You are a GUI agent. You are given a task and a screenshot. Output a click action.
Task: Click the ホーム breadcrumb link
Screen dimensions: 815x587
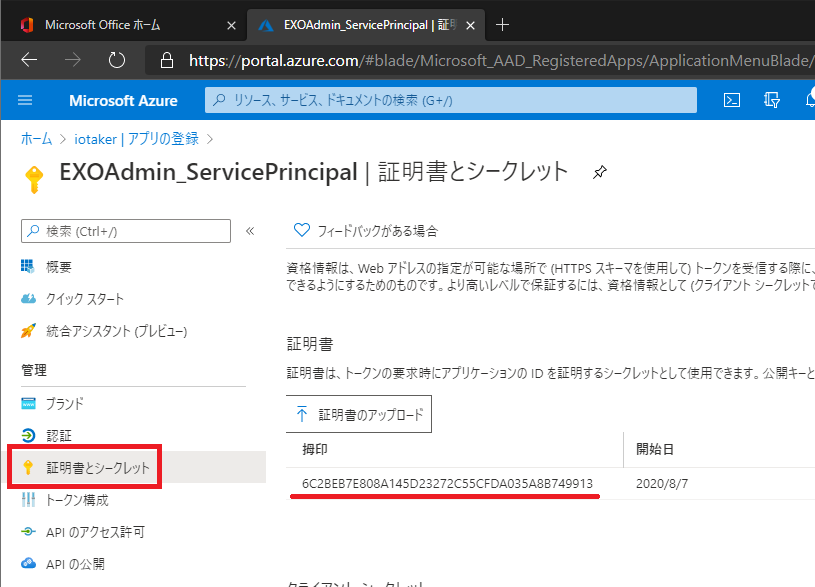coord(36,138)
